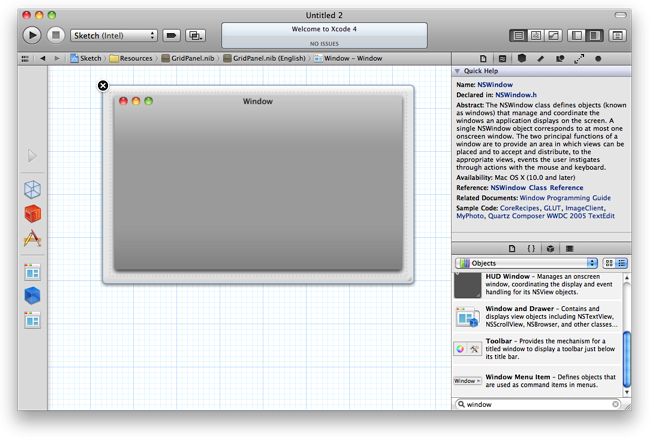This screenshot has width=649, height=437.
Task: Click the Window title in the canvas
Action: point(257,101)
